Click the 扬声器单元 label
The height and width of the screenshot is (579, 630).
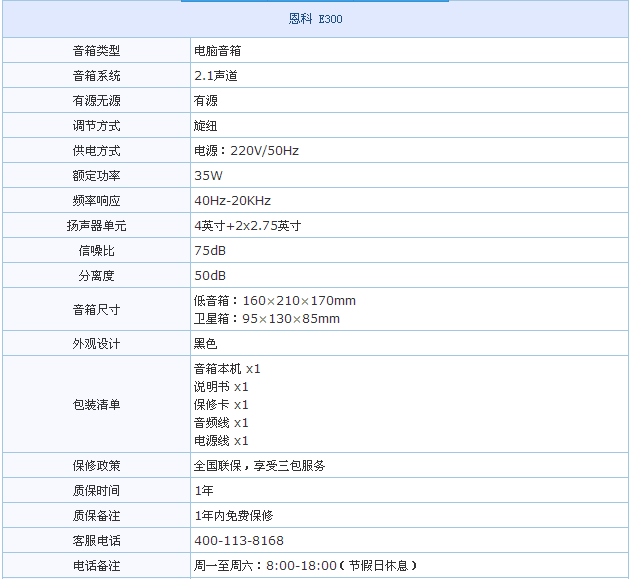96,225
